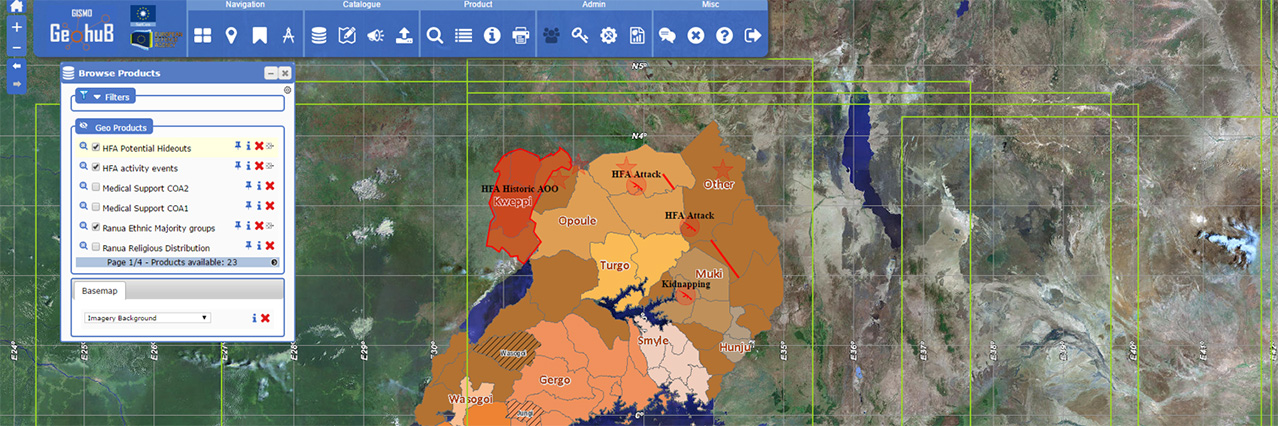Enable Medical Support COA2 checkbox

pyautogui.click(x=96, y=188)
